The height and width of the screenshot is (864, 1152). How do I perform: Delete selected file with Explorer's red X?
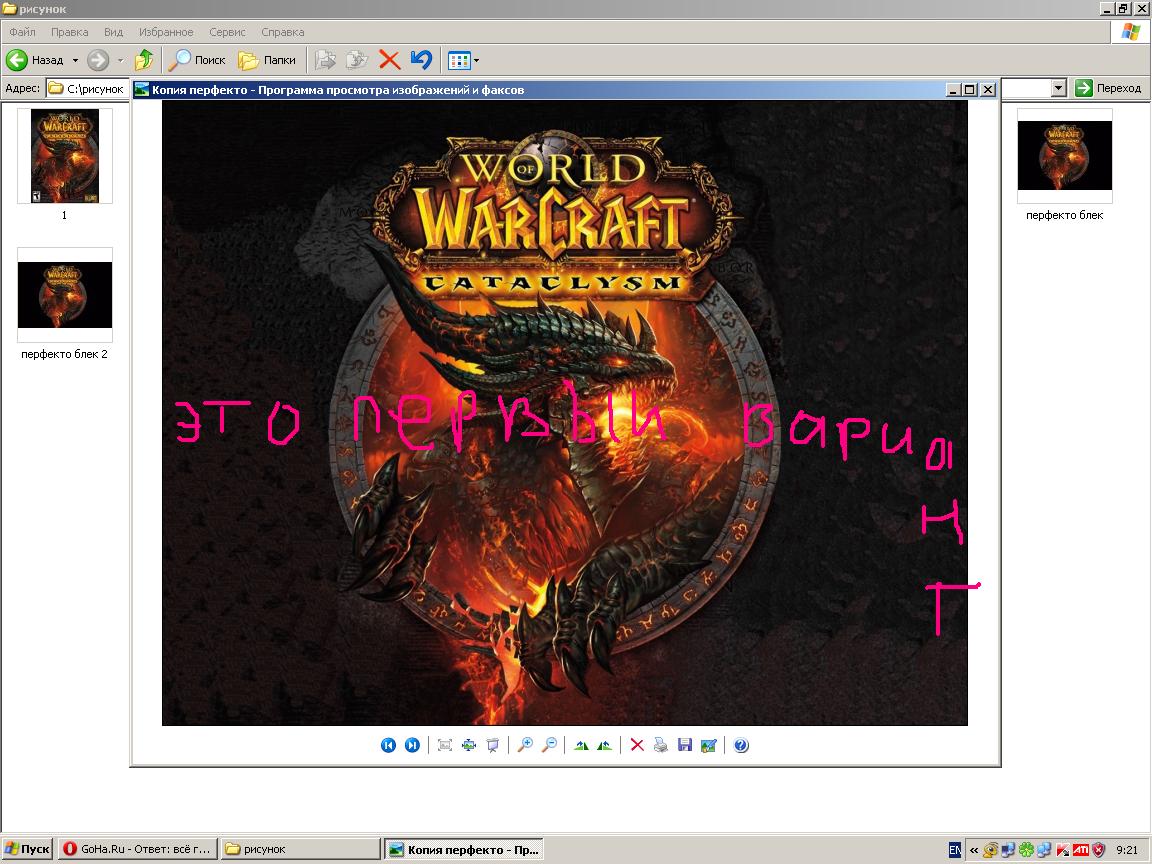click(x=389, y=60)
